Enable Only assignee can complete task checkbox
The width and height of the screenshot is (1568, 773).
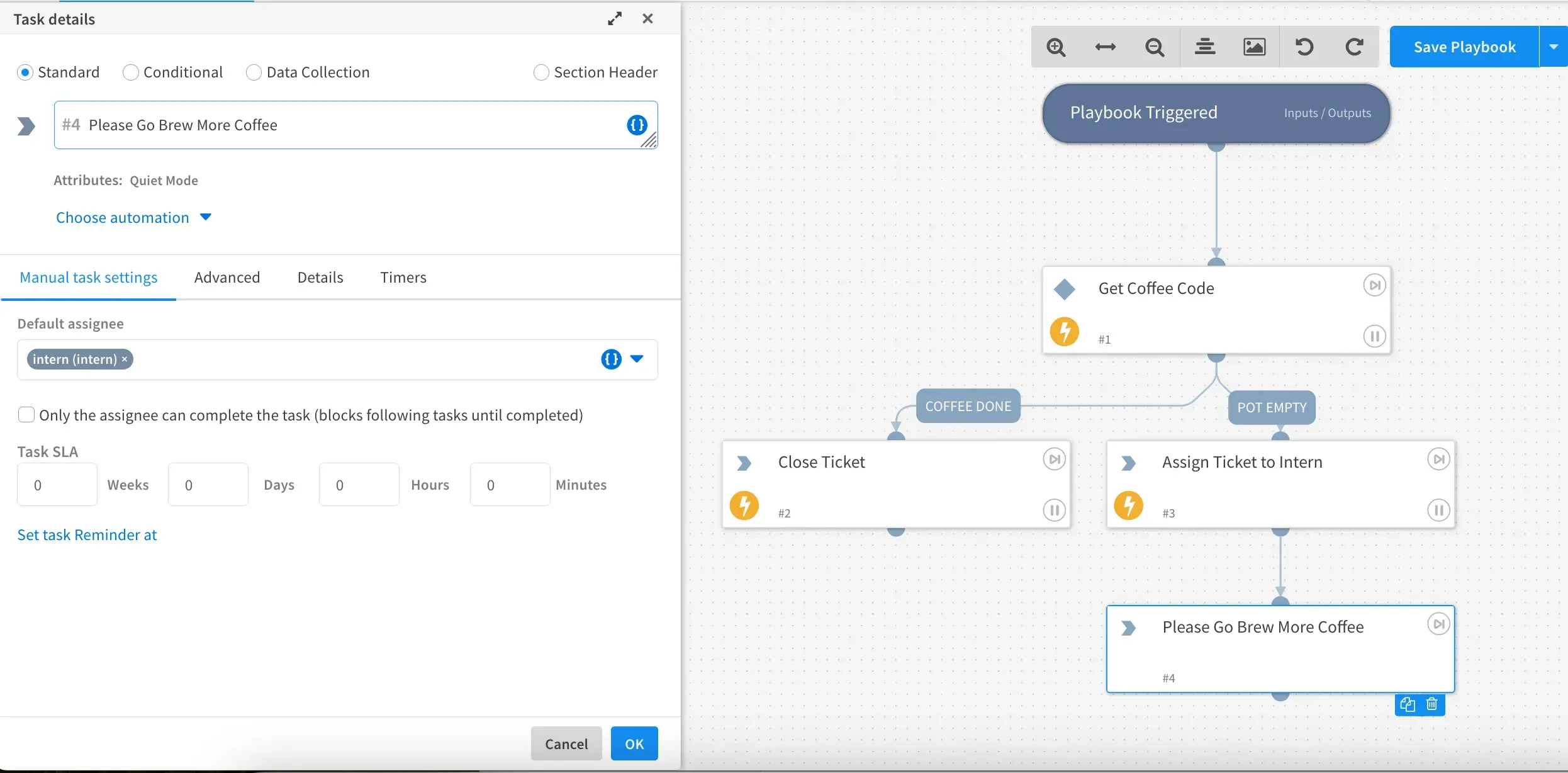[x=26, y=414]
